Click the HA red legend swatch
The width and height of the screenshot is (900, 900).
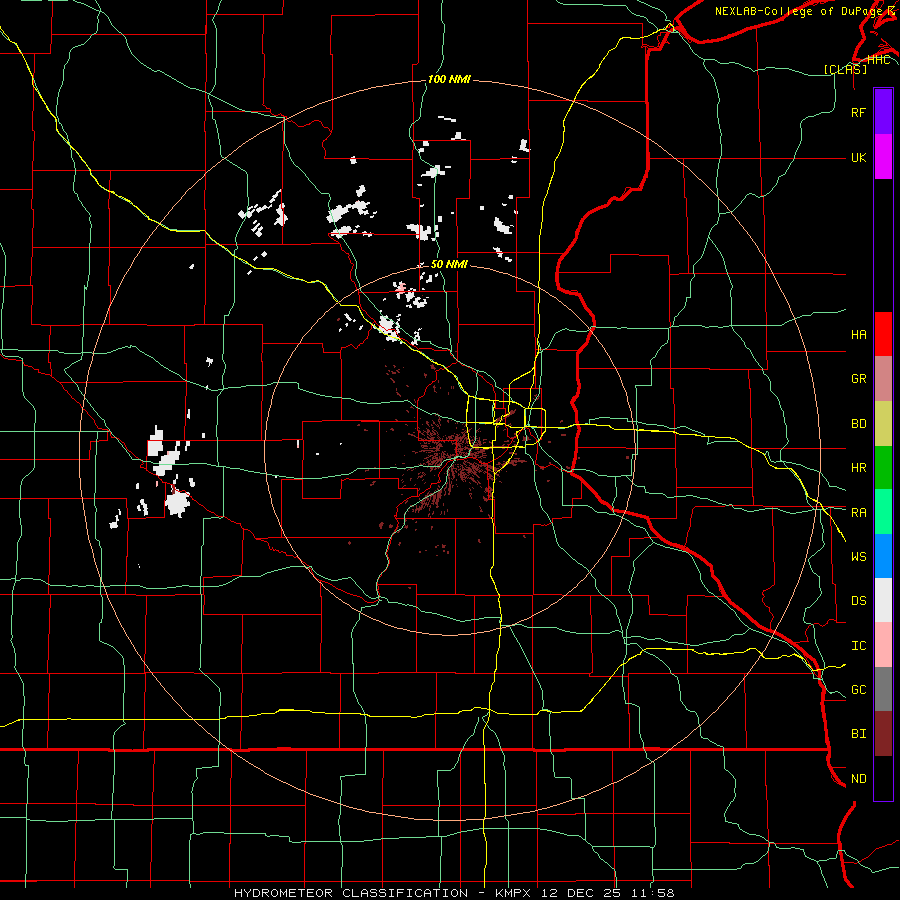click(883, 334)
